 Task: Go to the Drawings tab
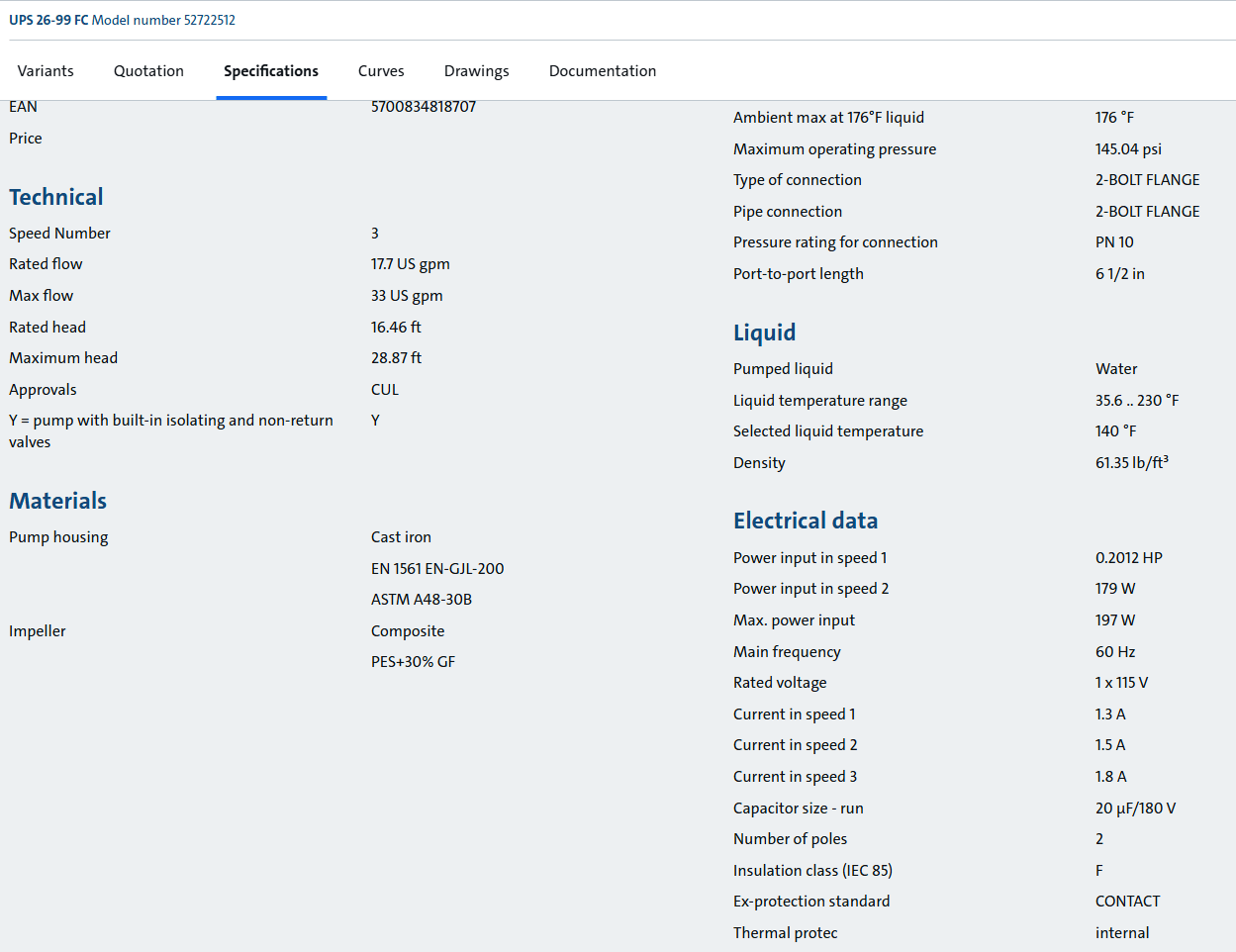477,71
